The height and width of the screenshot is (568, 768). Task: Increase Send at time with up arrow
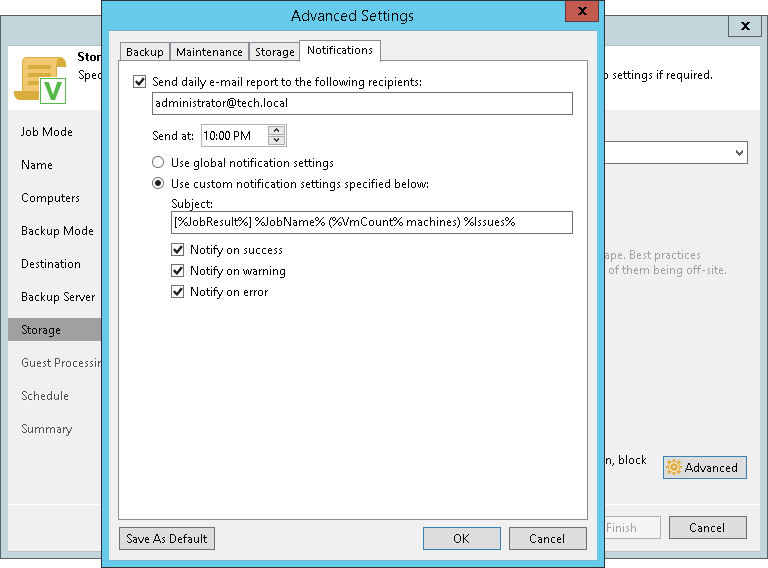tap(277, 130)
